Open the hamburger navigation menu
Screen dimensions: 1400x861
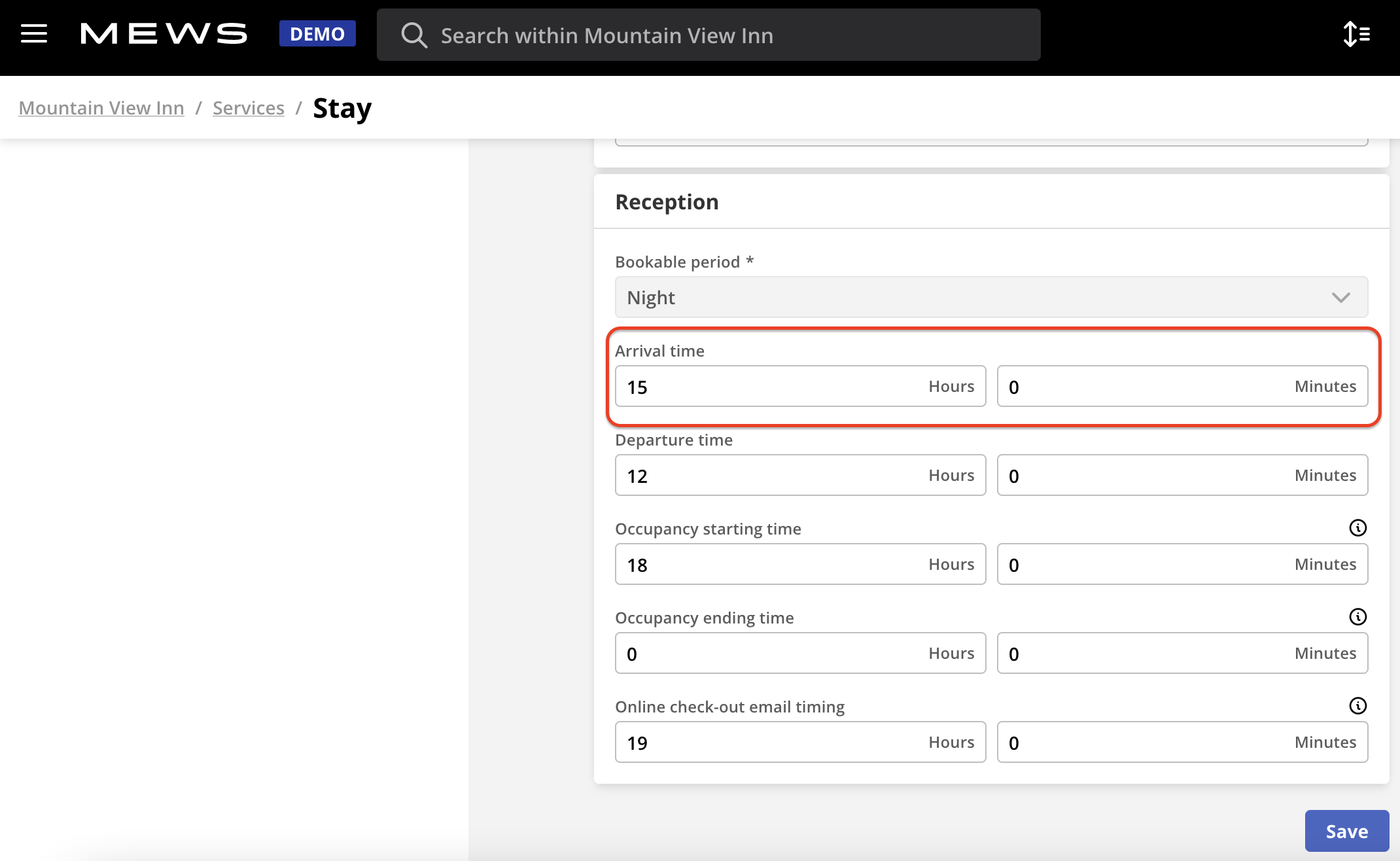33,34
